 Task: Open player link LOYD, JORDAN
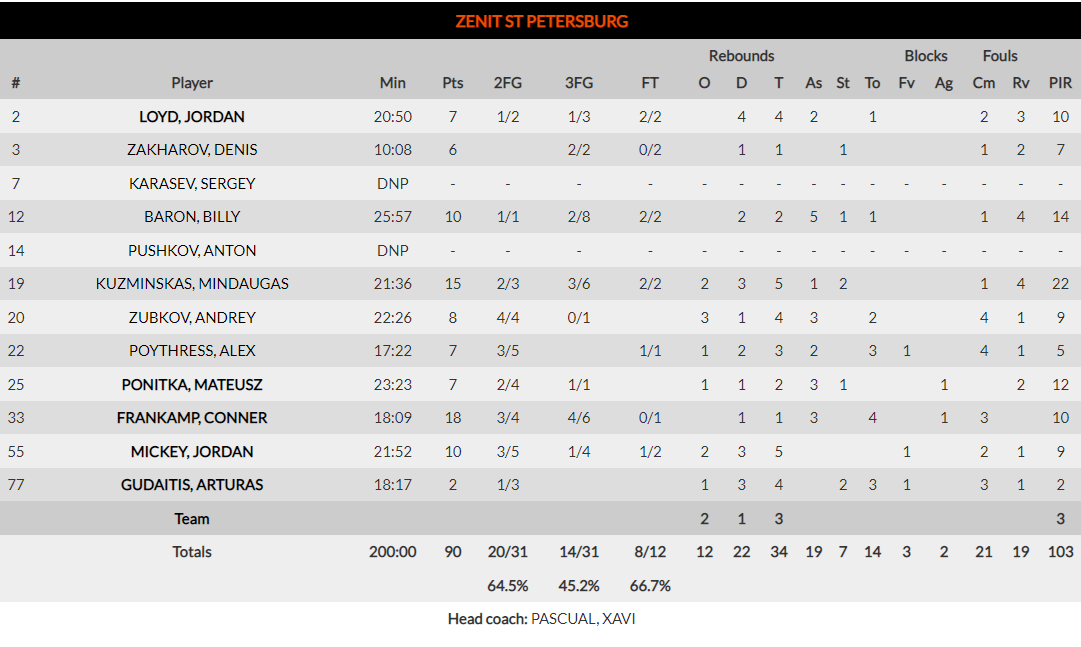[192, 117]
